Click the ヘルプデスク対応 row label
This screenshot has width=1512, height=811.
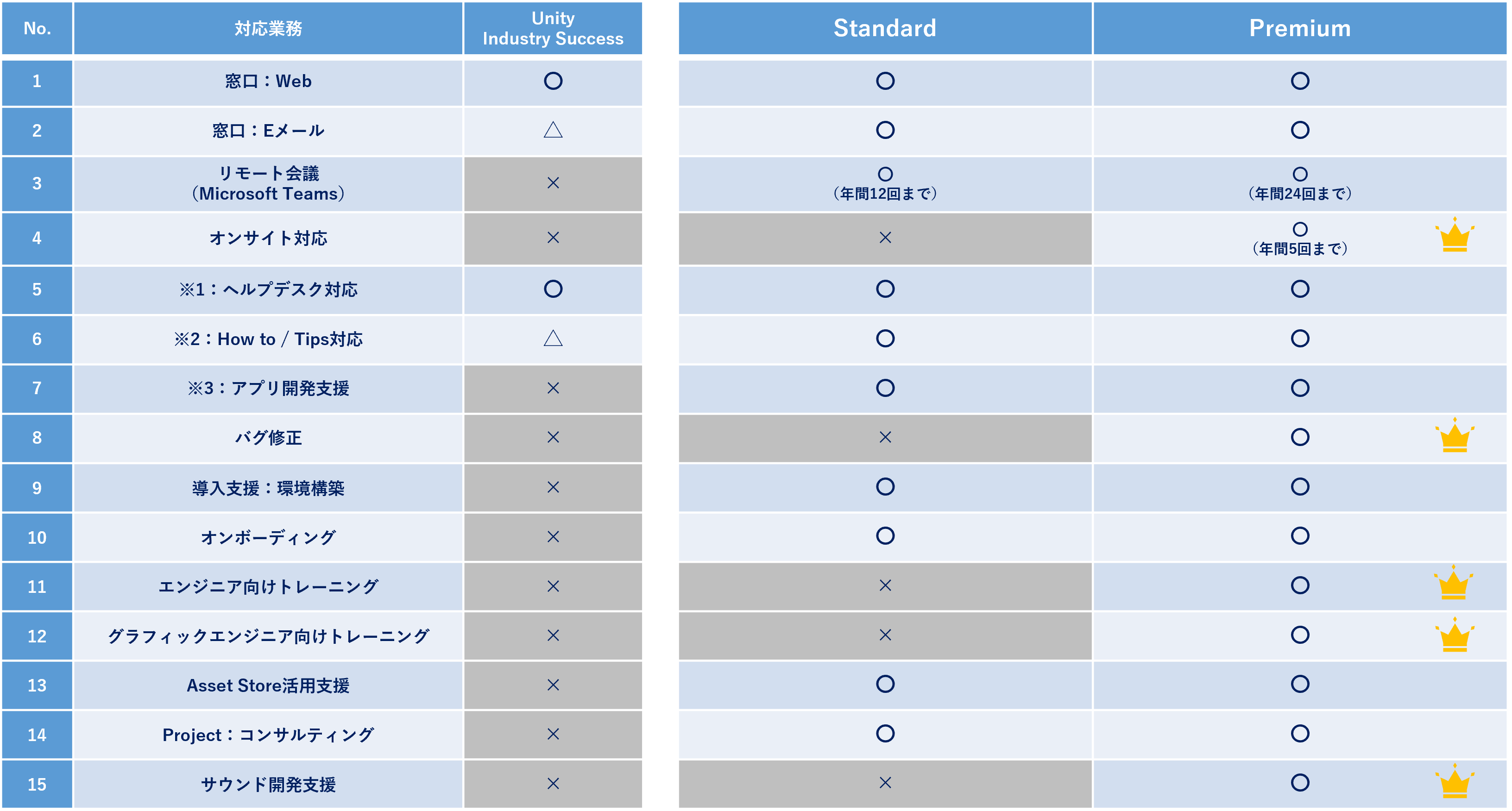(x=268, y=289)
